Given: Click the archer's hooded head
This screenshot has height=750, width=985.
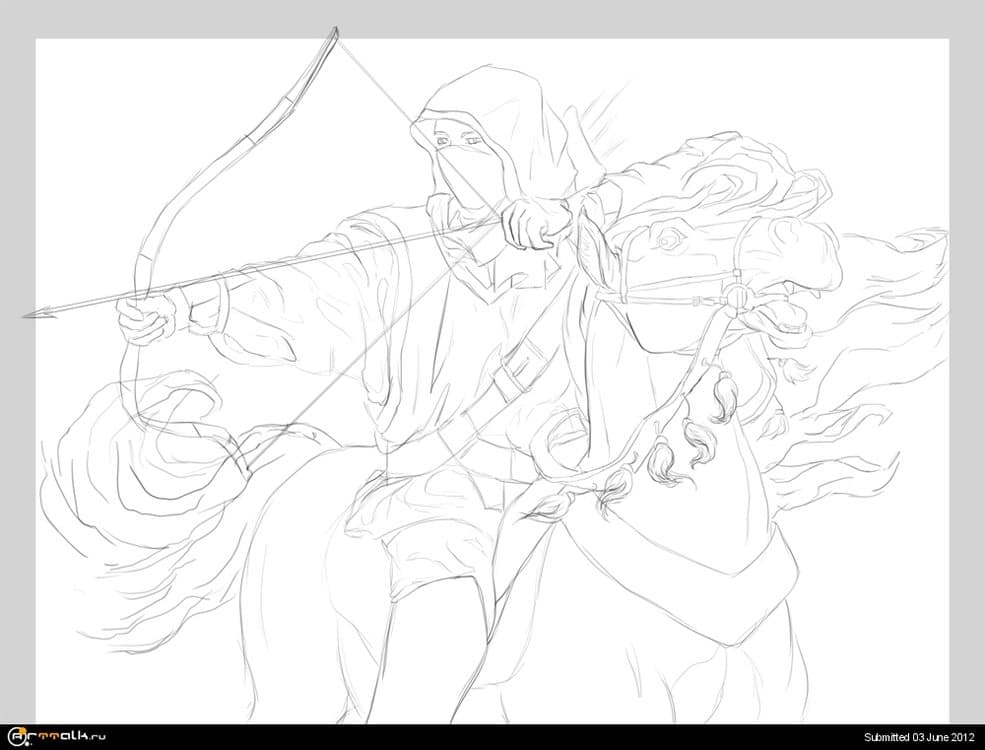Looking at the screenshot, I should tap(480, 110).
